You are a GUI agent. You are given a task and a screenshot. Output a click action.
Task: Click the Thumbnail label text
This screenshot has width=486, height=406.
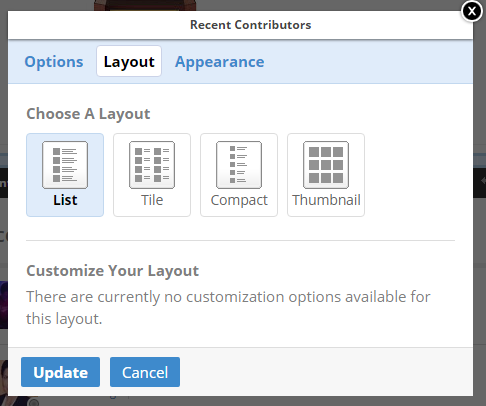point(326,200)
